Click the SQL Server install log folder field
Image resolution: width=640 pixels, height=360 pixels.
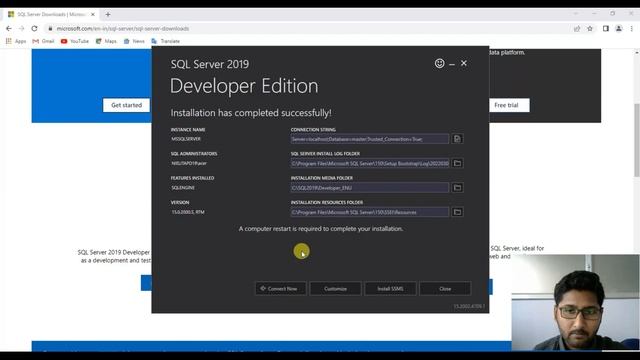coord(369,163)
